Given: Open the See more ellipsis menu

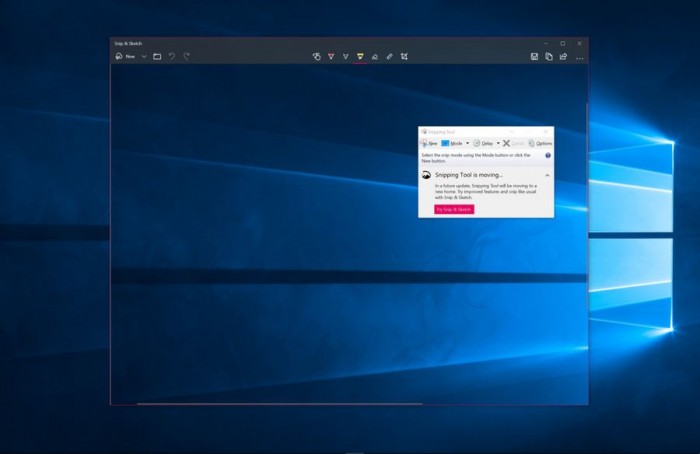Looking at the screenshot, I should tap(579, 58).
